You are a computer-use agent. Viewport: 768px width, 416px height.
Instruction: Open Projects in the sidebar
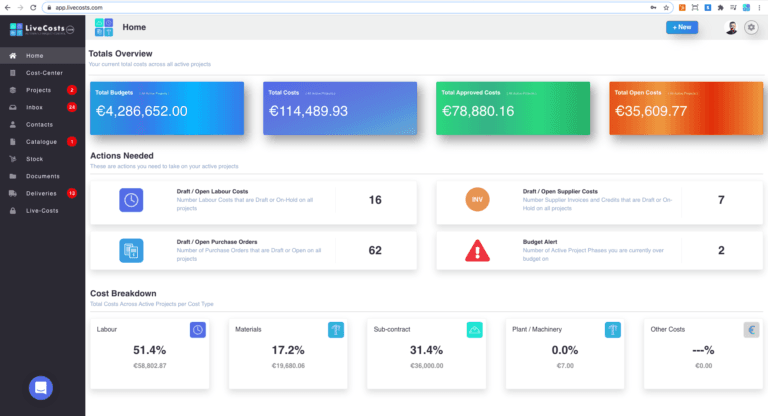38,90
